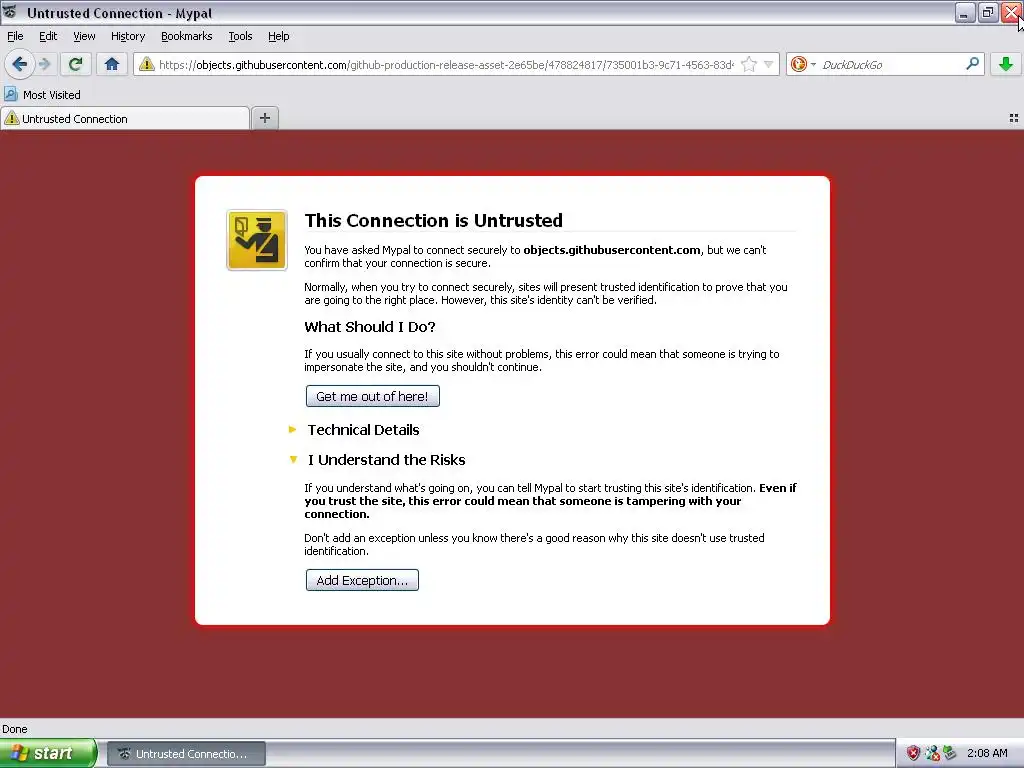Image resolution: width=1024 pixels, height=768 pixels.
Task: Click inside the URL address field
Action: point(445,65)
